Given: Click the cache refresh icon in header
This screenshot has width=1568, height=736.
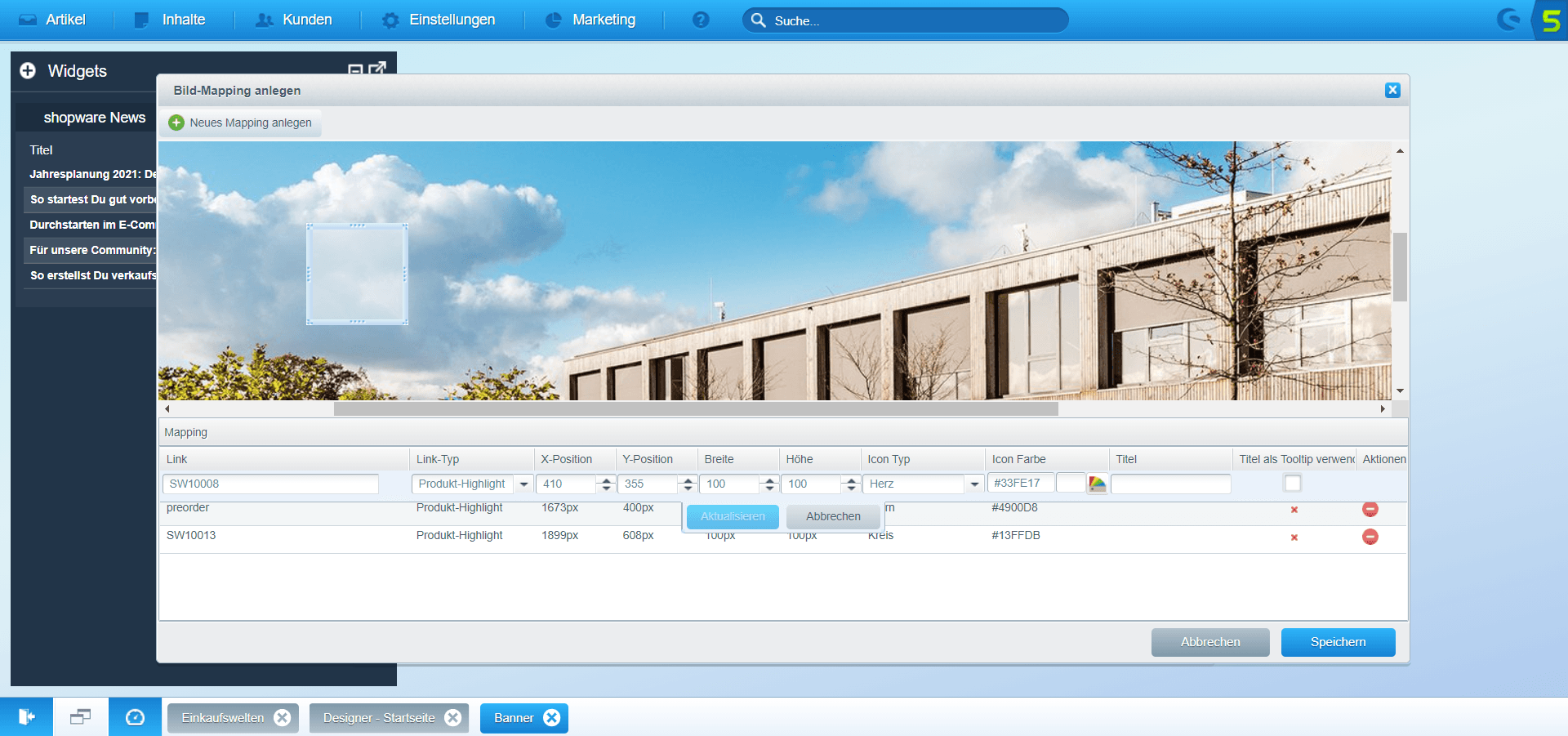Looking at the screenshot, I should click(1508, 20).
